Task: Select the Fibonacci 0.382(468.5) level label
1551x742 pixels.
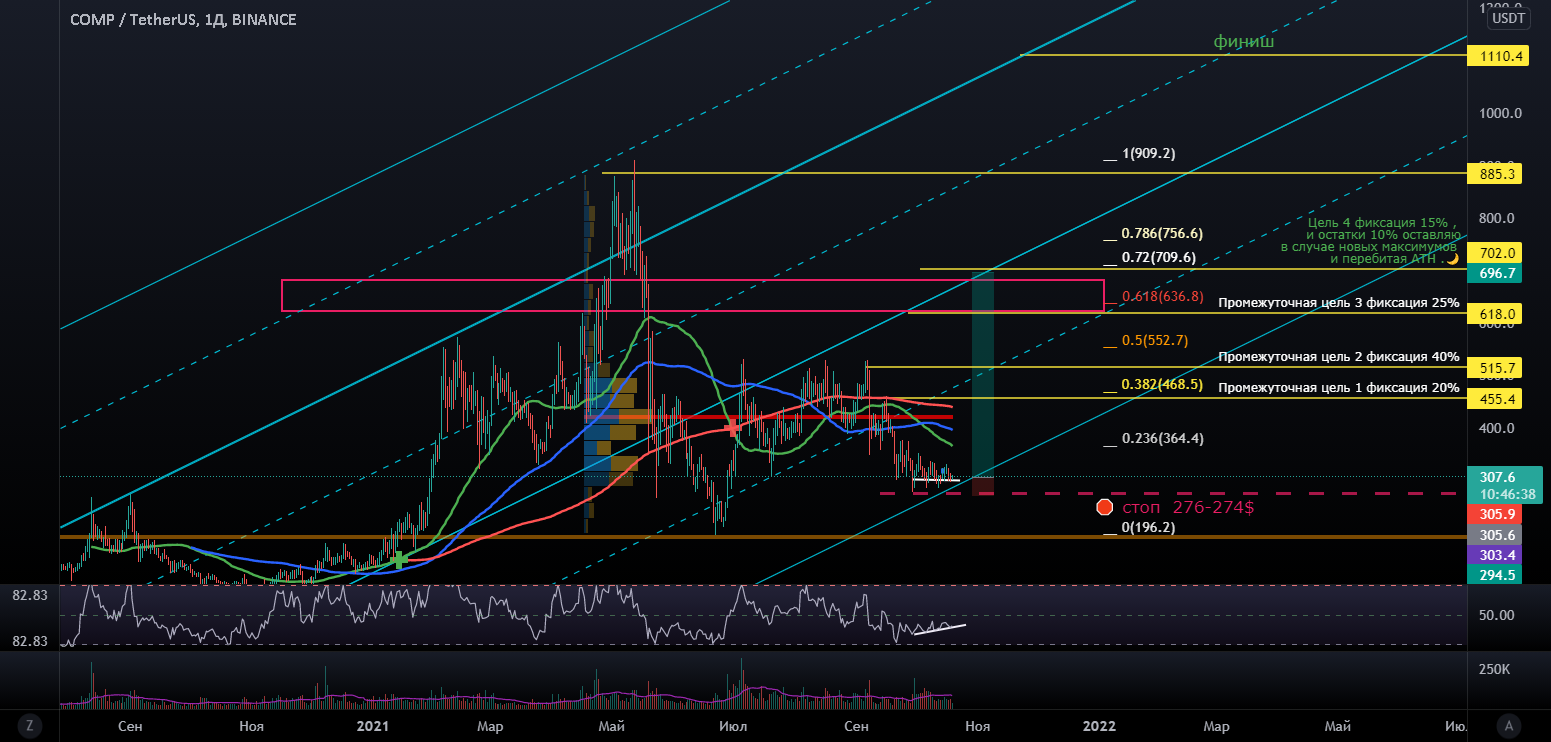Action: (1162, 384)
